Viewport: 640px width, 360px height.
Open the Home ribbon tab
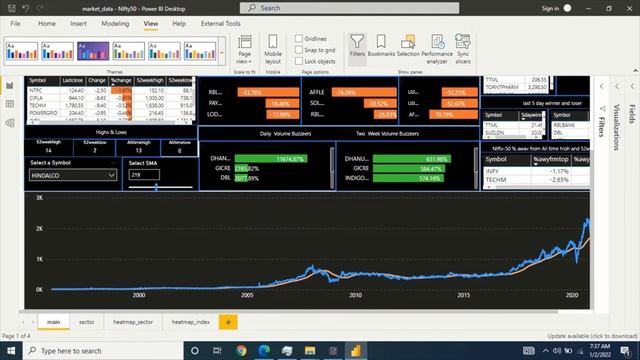[47, 24]
